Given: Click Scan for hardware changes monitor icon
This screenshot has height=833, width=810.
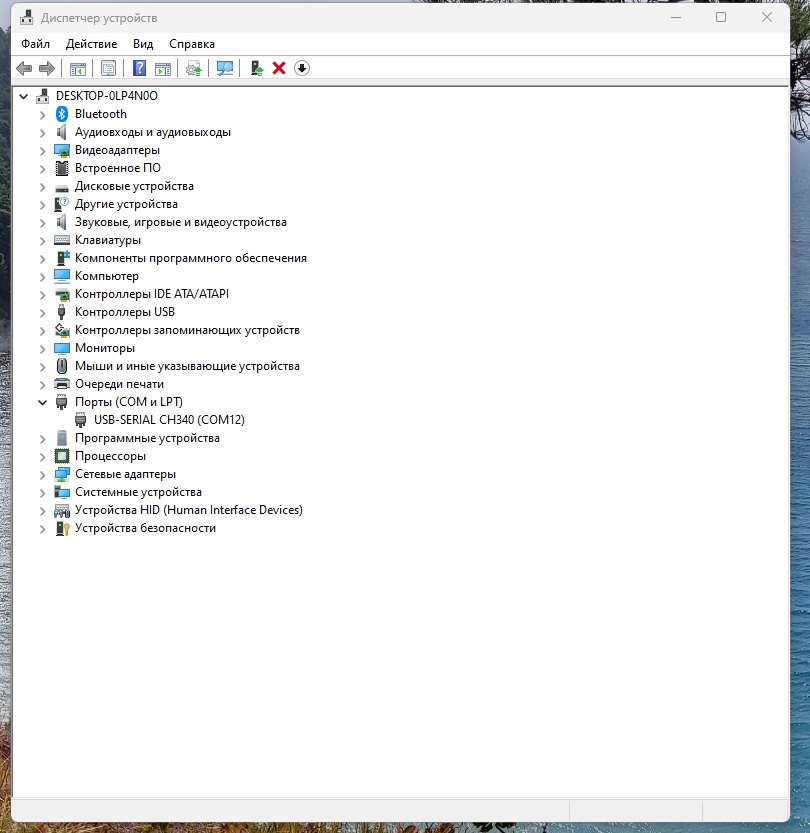Looking at the screenshot, I should (225, 68).
